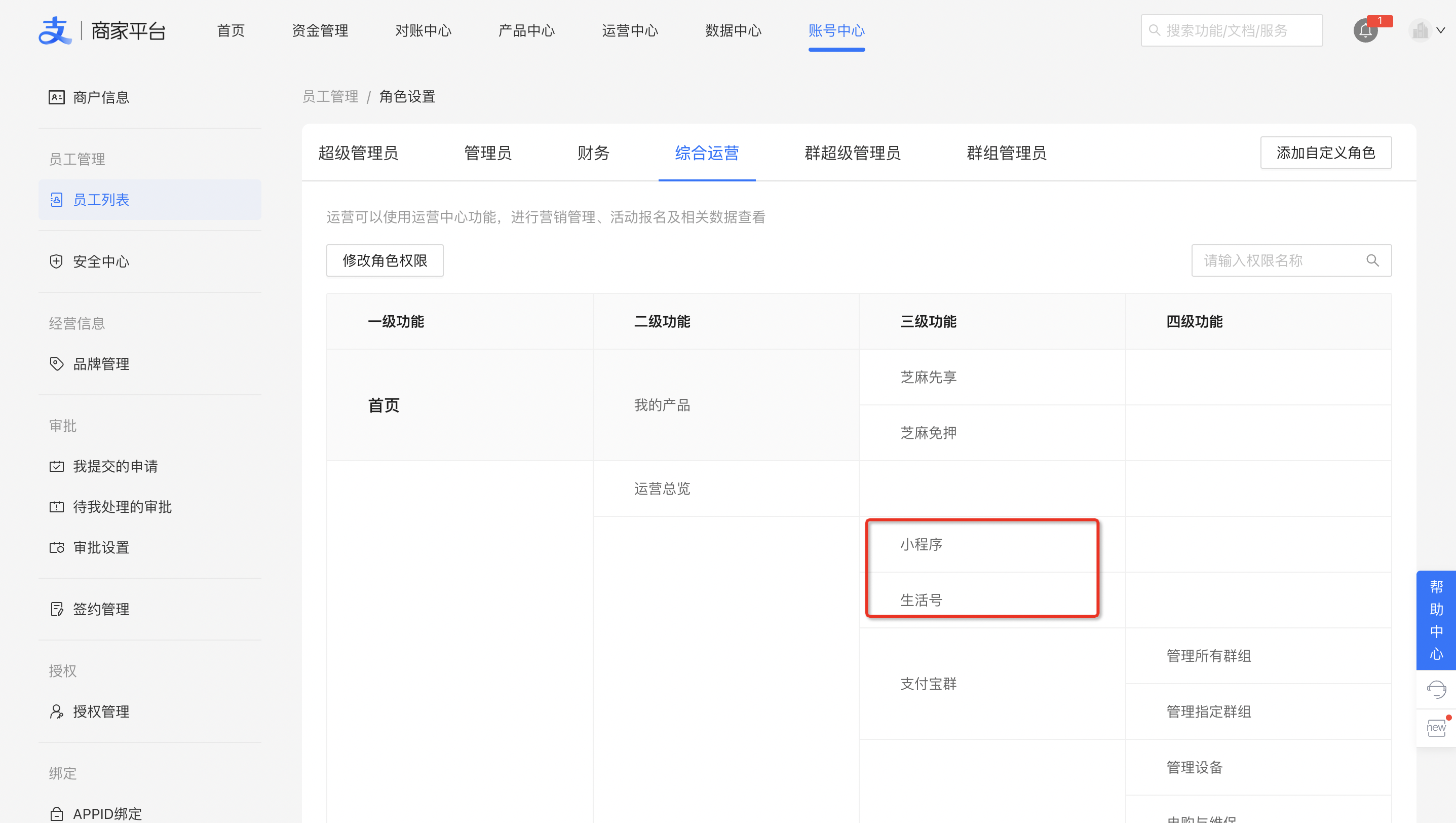
Task: Click 首页 first-level function cell
Action: tap(460, 405)
